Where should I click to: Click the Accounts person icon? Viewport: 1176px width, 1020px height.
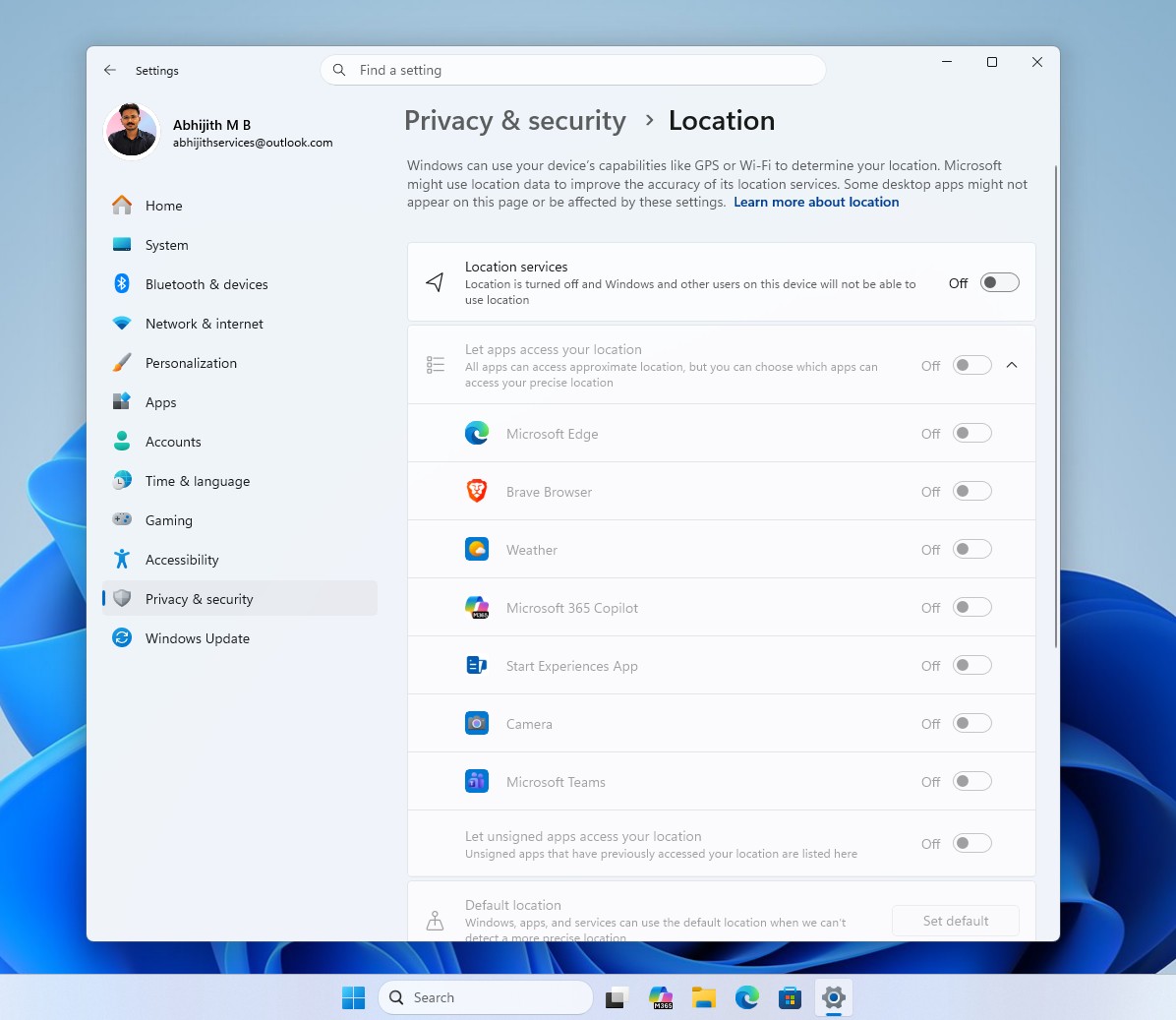[122, 441]
